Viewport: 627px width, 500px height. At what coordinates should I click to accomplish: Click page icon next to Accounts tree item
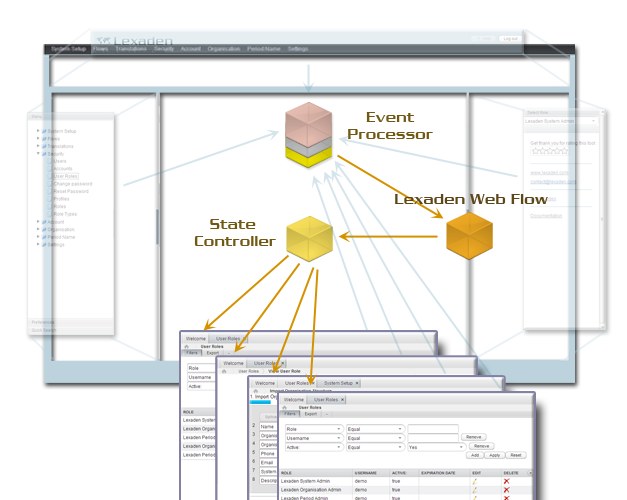[x=50, y=169]
